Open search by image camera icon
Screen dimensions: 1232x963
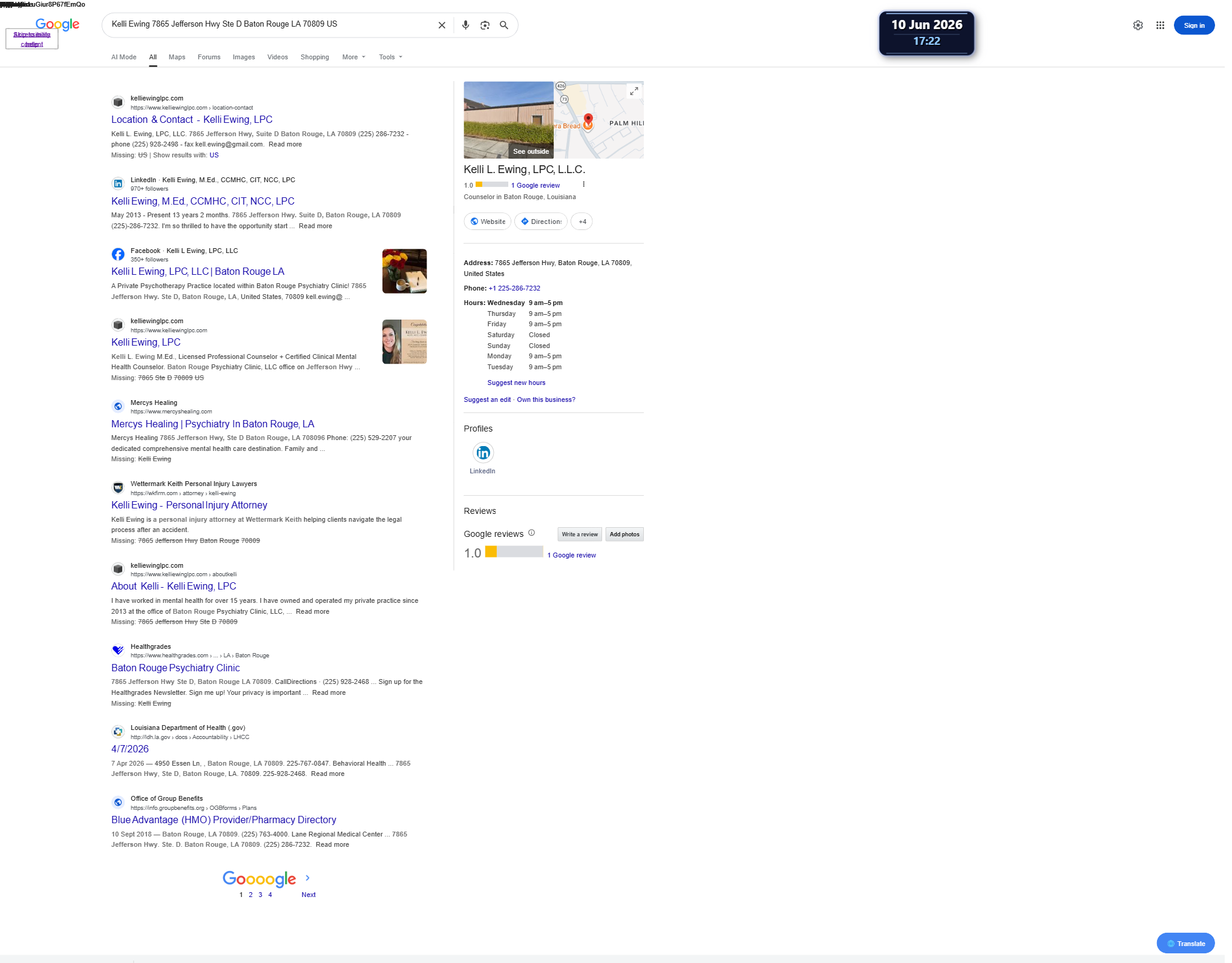tap(485, 25)
